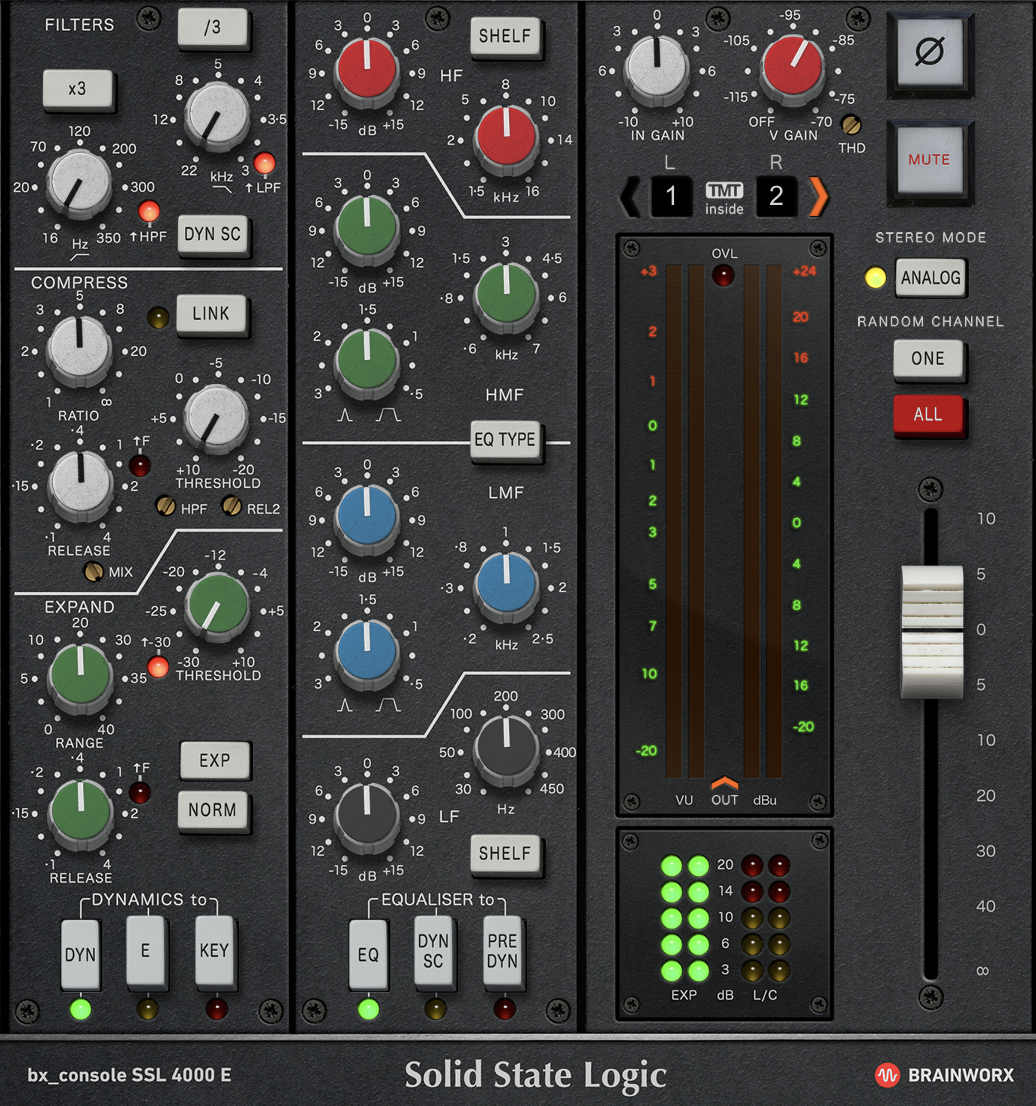Toggle the HF SHELF button

[505, 36]
